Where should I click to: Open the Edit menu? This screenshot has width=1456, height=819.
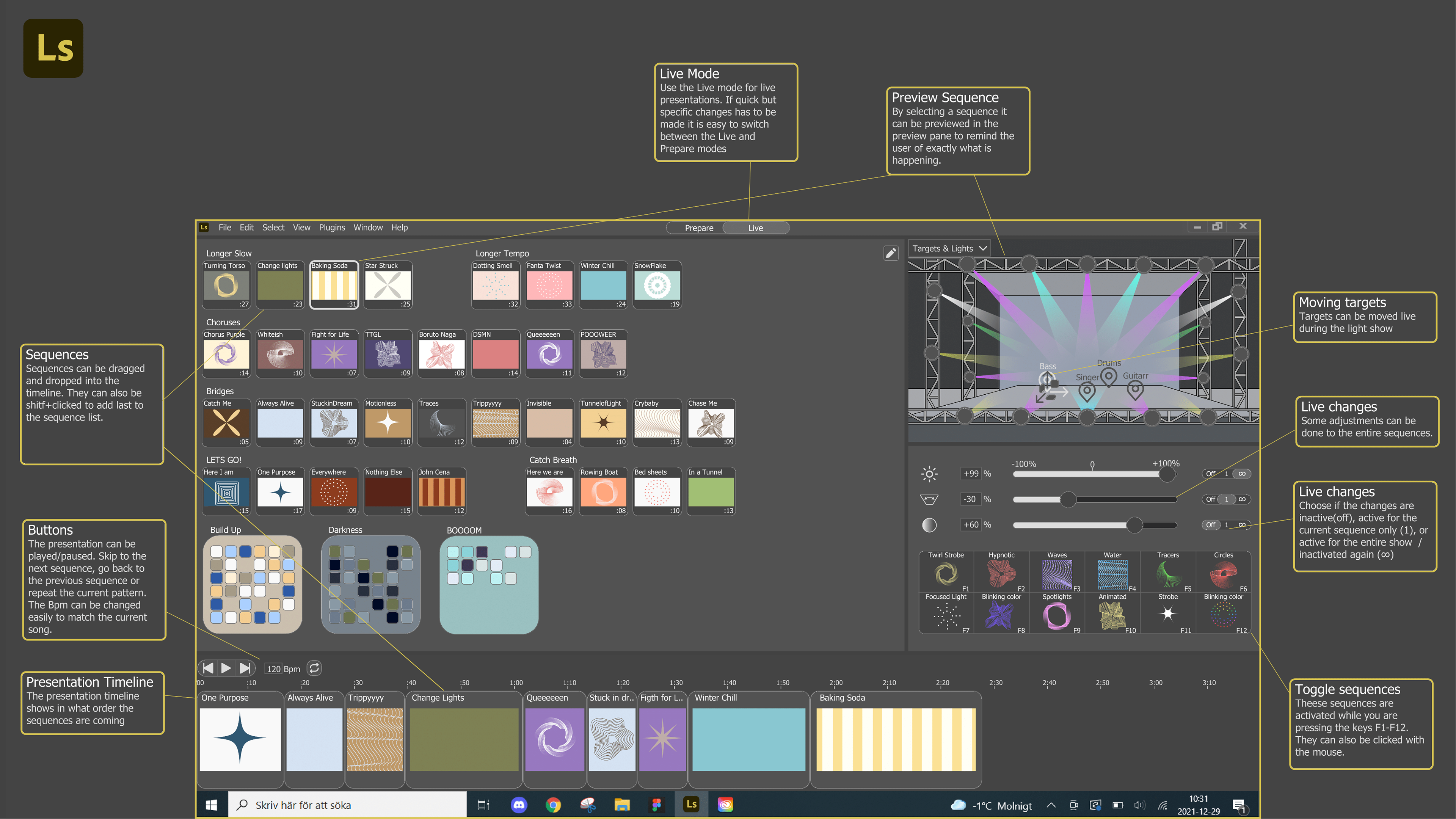(x=246, y=227)
